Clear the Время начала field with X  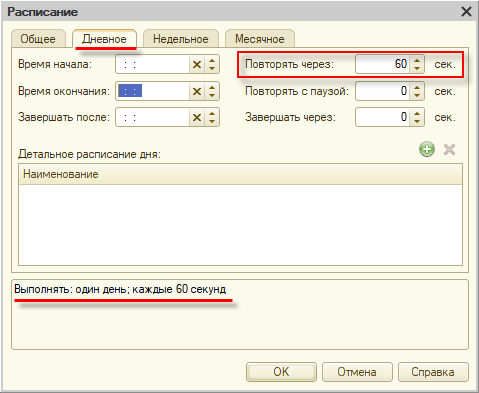coord(197,64)
